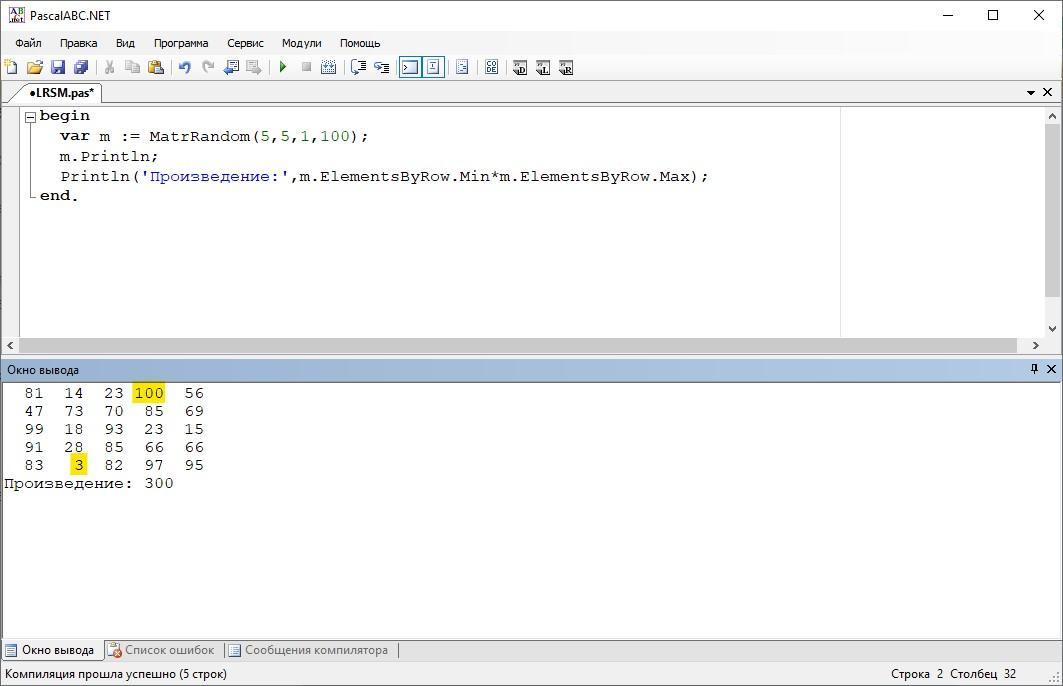Click the Столбец 32 status bar entry

pos(983,674)
